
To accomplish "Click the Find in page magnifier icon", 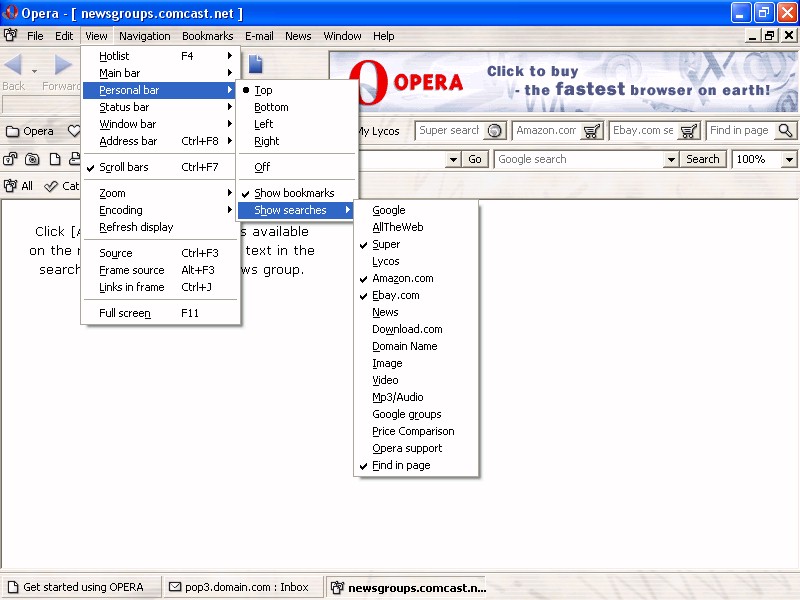I will pos(784,131).
